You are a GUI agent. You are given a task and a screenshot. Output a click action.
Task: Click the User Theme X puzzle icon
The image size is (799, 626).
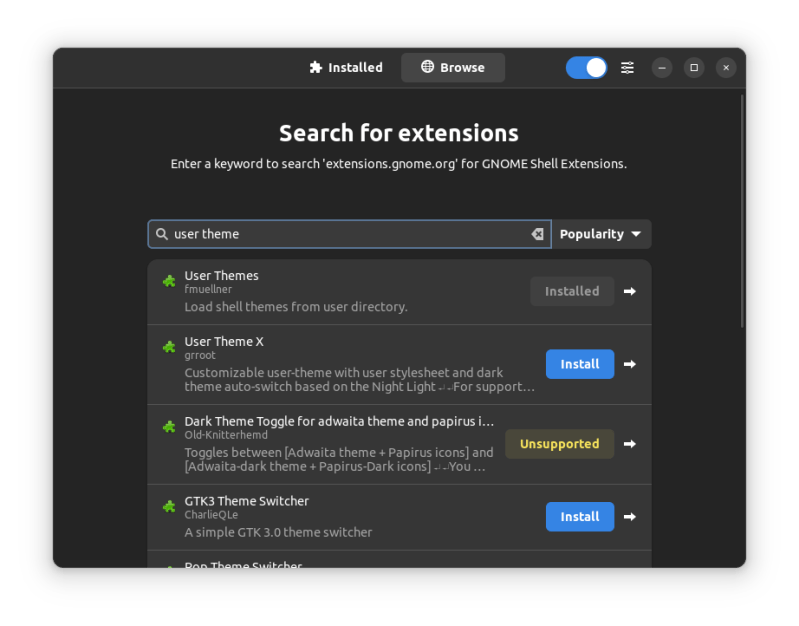pos(169,347)
